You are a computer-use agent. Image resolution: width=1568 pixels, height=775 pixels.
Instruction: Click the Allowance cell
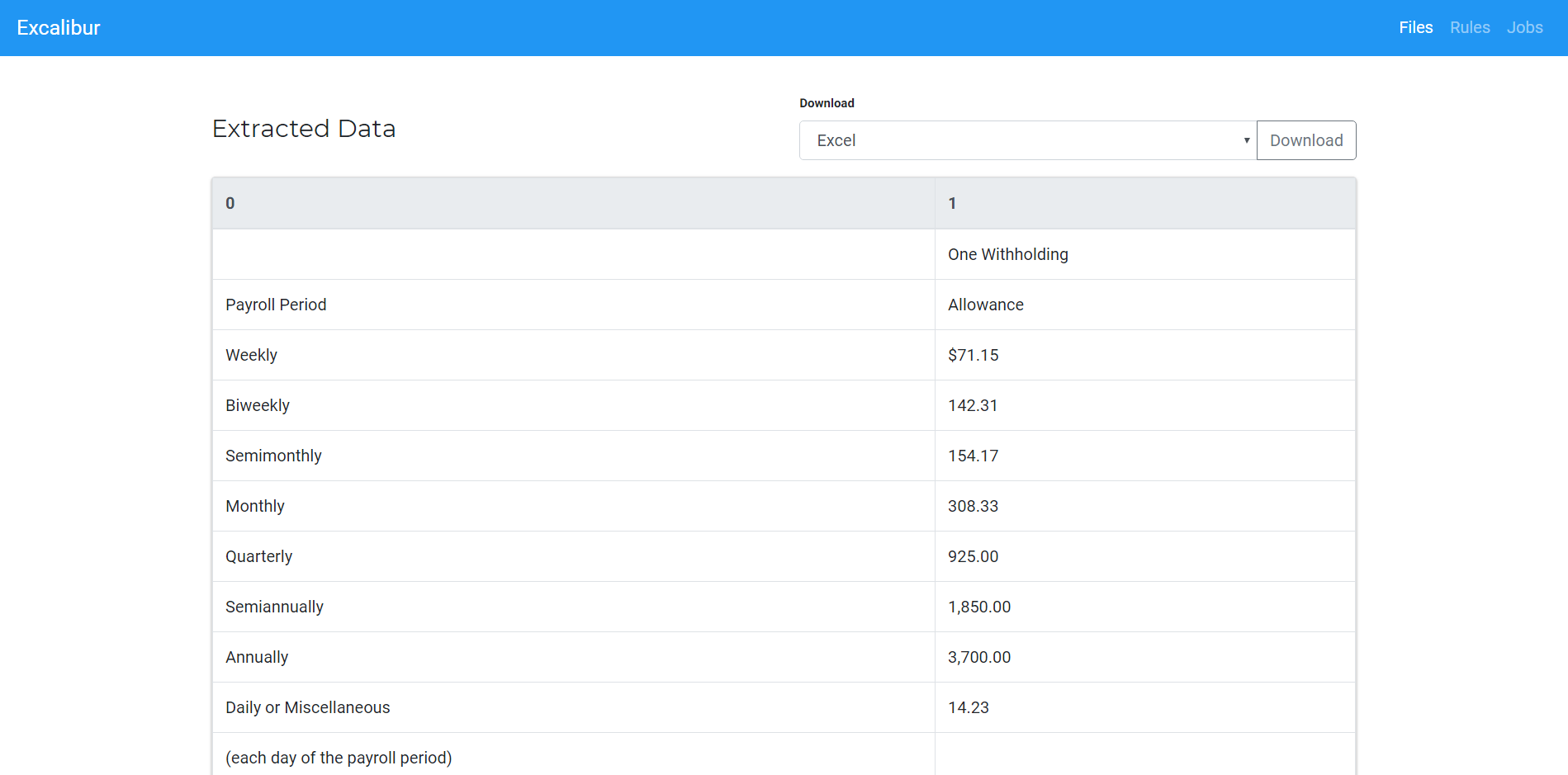[x=1145, y=305]
